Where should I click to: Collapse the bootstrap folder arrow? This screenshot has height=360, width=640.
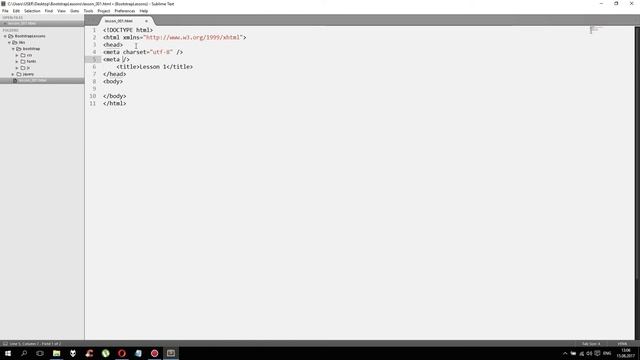pos(13,49)
